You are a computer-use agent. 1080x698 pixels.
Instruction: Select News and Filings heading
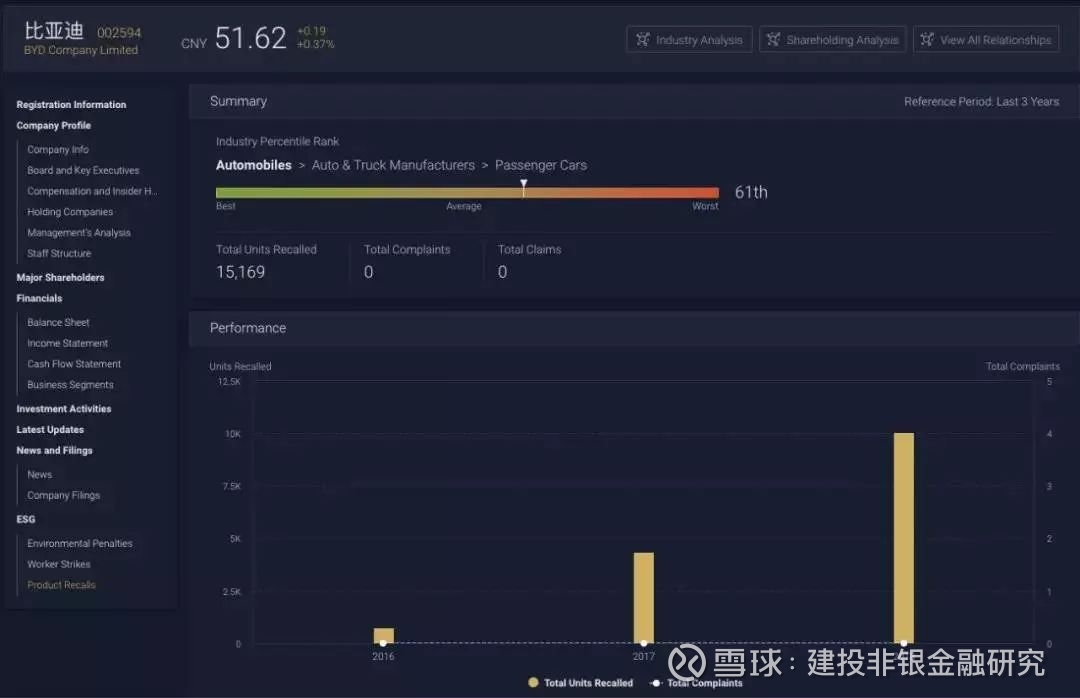(x=54, y=451)
